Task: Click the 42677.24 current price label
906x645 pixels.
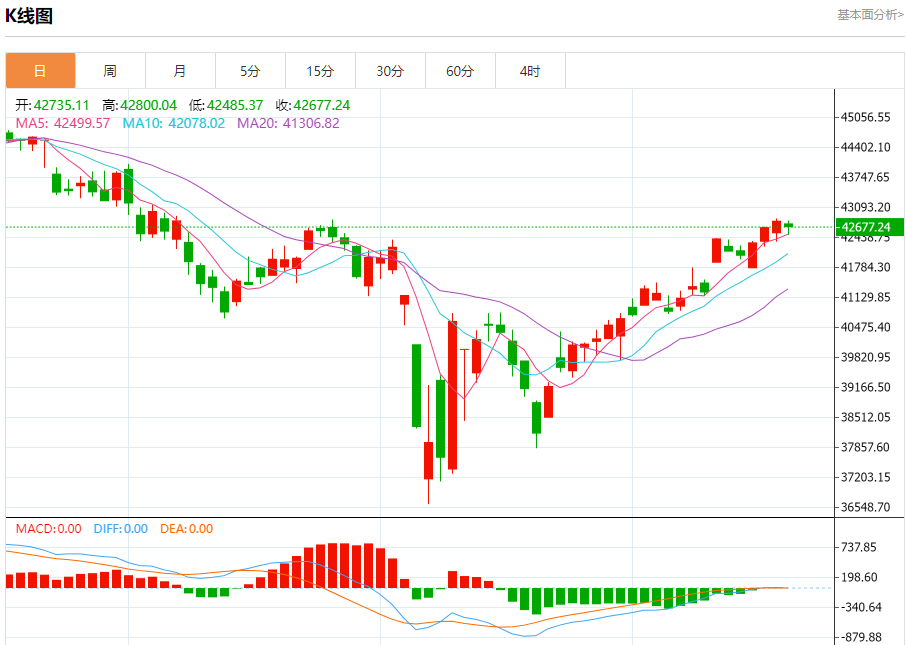Action: click(x=870, y=227)
